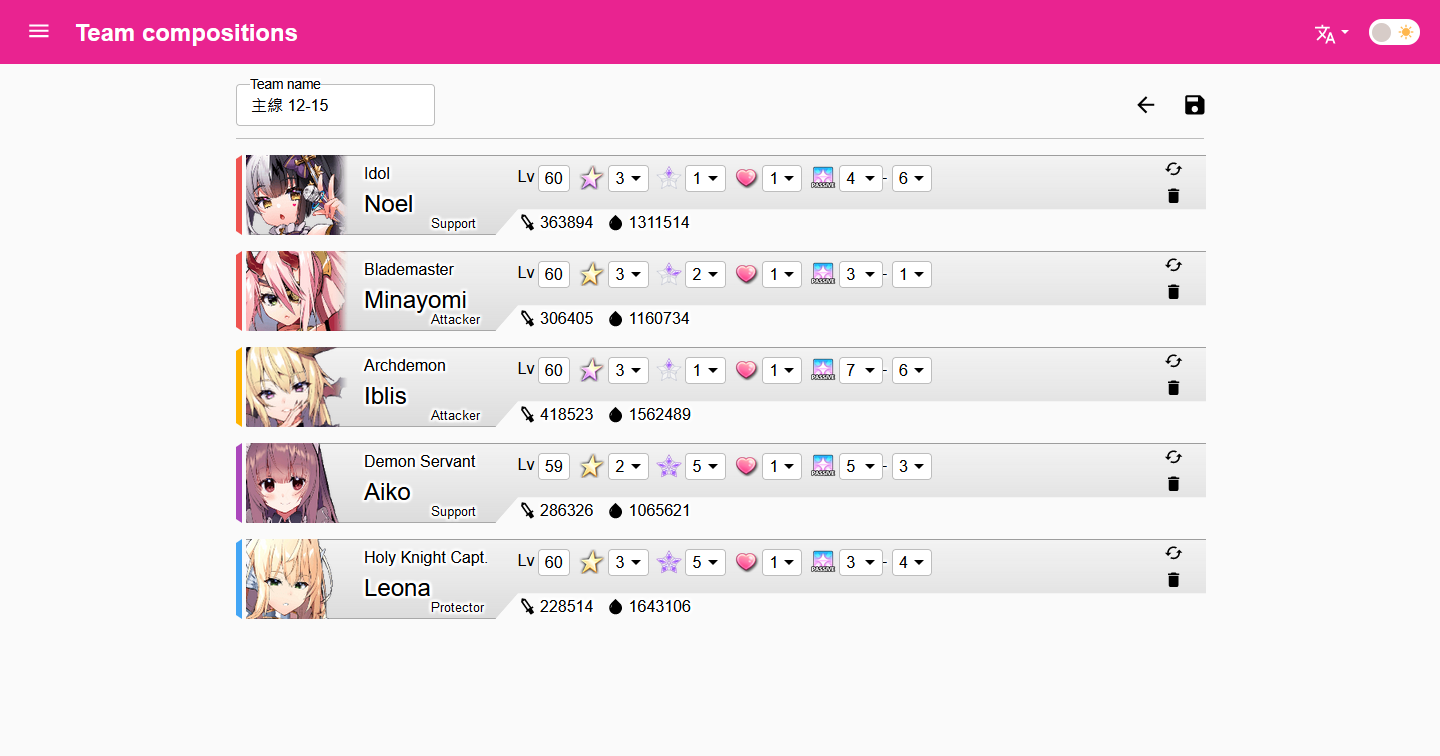Click the back arrow icon
Screen dimensions: 1440x756
pyautogui.click(x=1146, y=104)
